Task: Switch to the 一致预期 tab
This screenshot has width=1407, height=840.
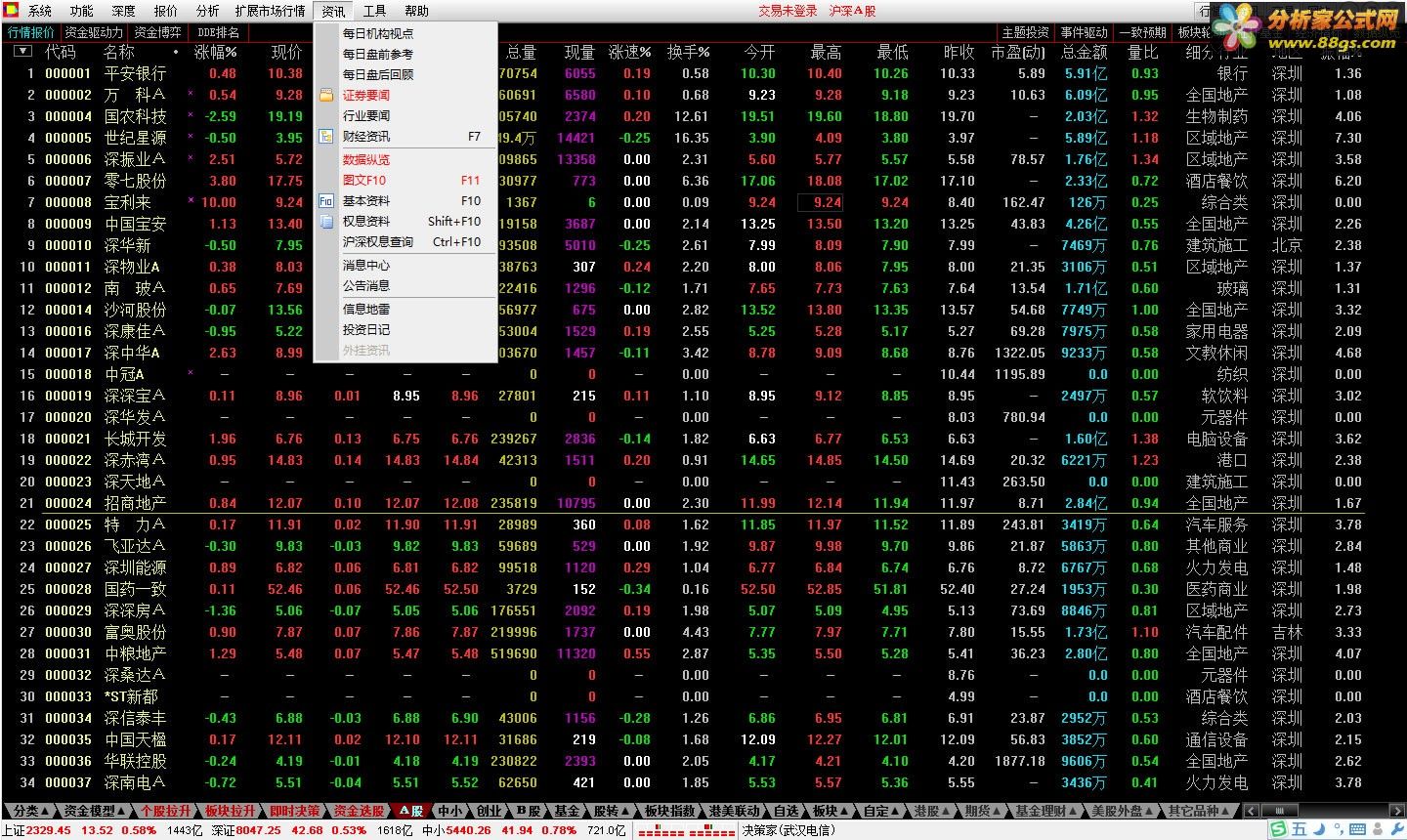Action: 1143,32
